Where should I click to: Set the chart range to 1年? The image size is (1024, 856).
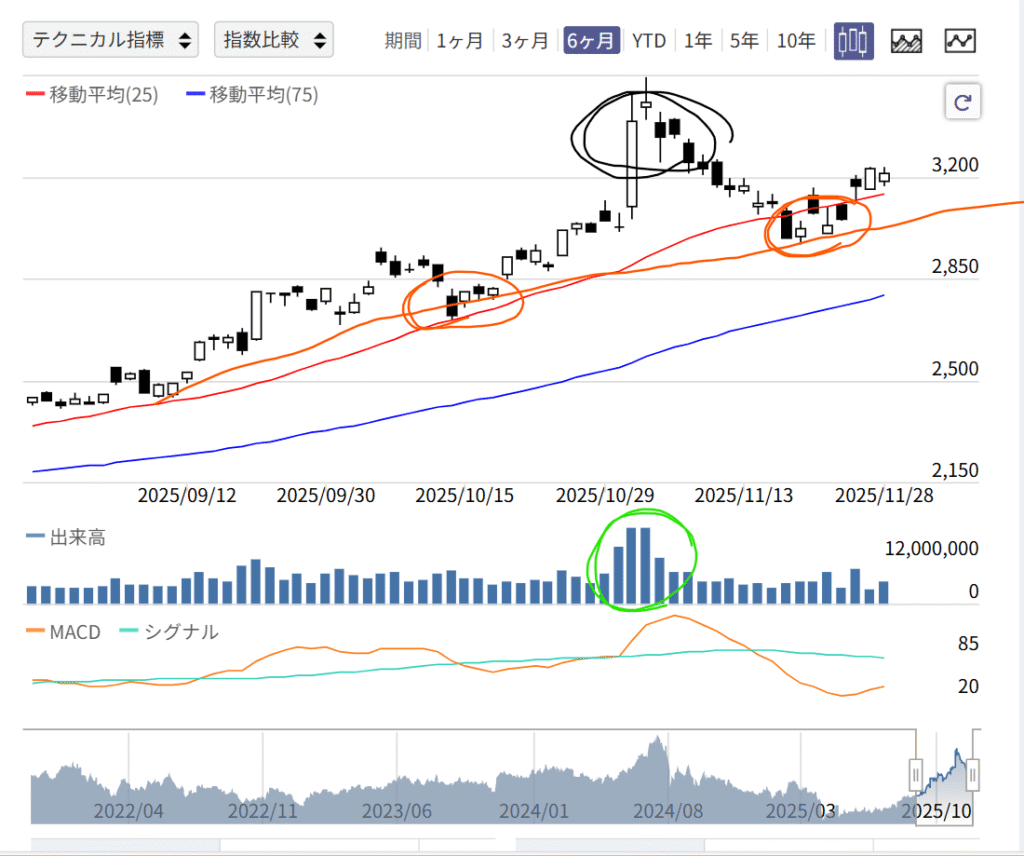[x=698, y=41]
